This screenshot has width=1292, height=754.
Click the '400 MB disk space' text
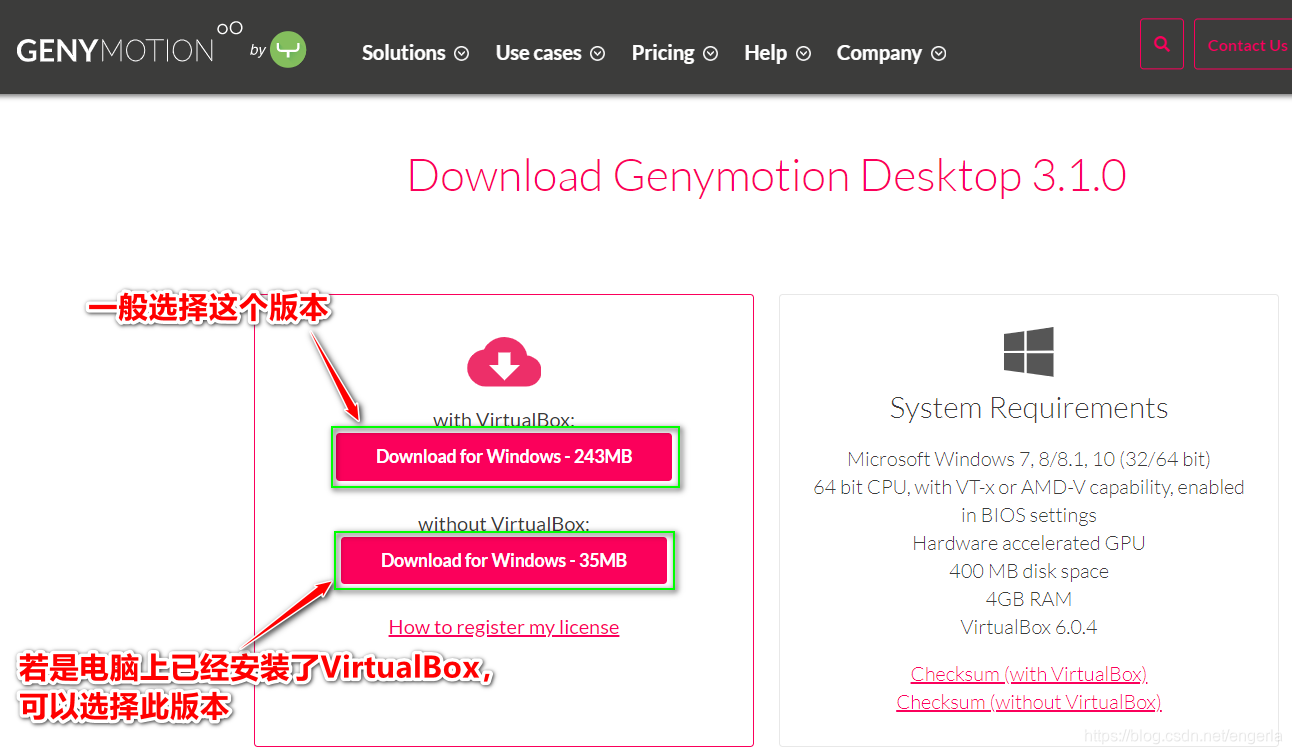point(1029,571)
